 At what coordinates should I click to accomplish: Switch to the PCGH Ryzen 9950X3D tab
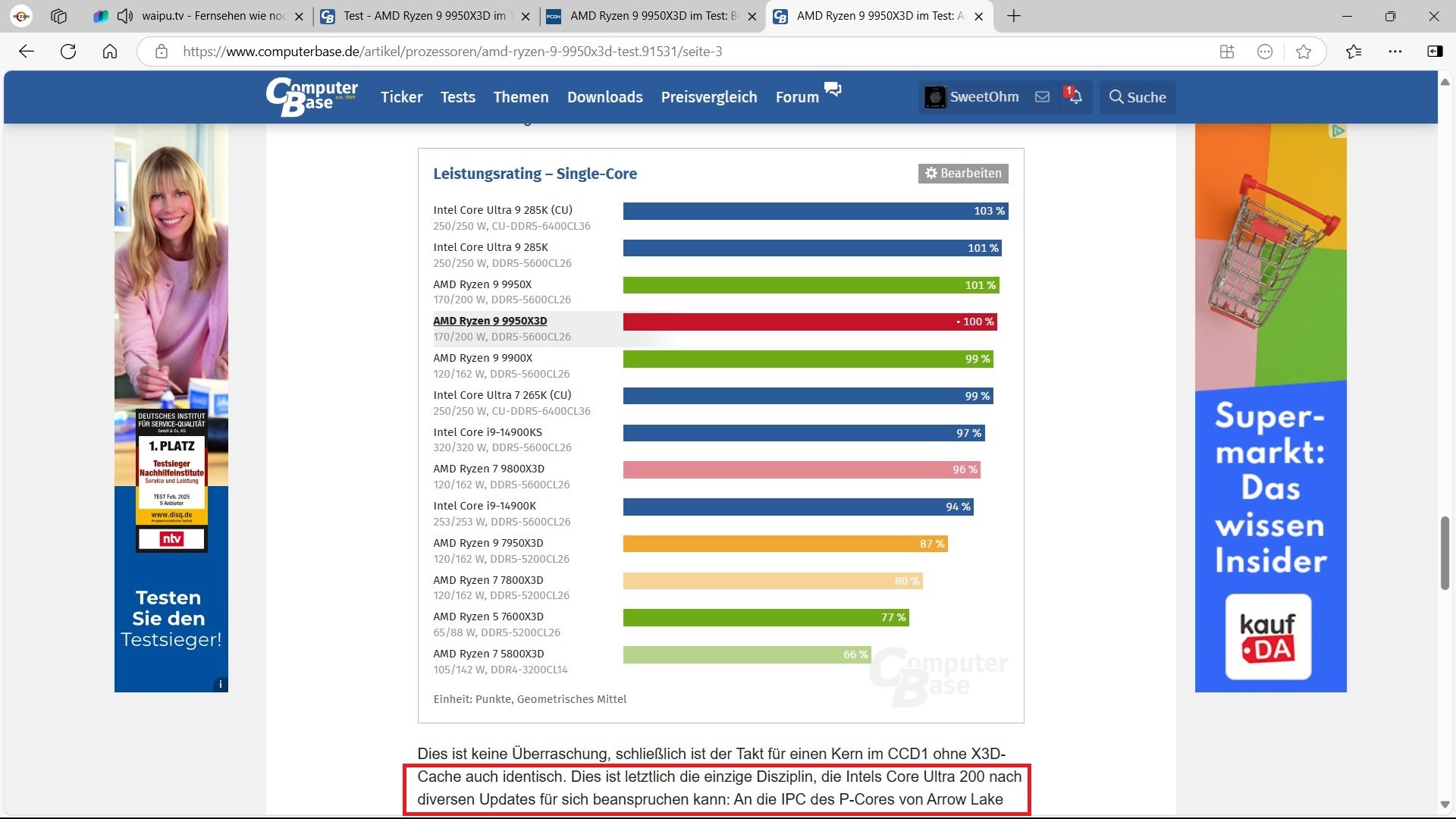652,16
